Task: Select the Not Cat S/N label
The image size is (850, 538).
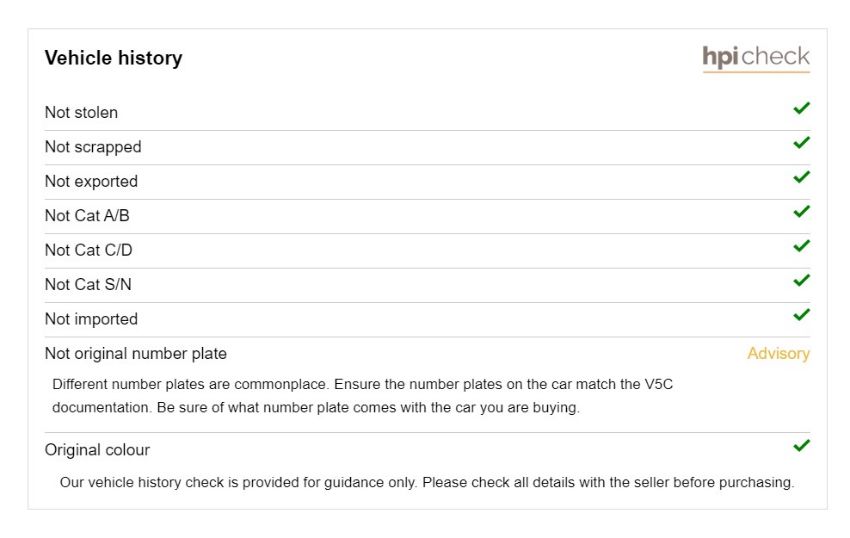Action: point(88,284)
